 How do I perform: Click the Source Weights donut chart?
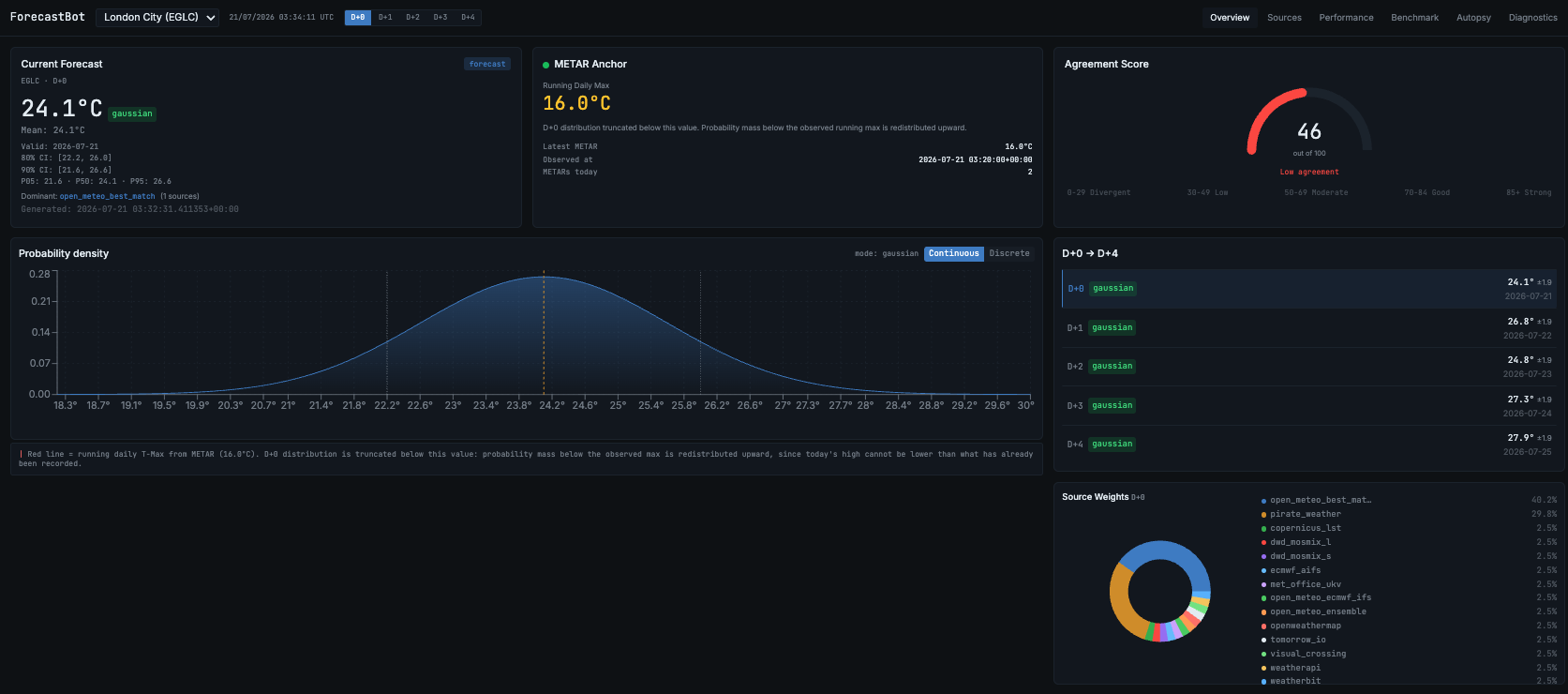click(1159, 591)
